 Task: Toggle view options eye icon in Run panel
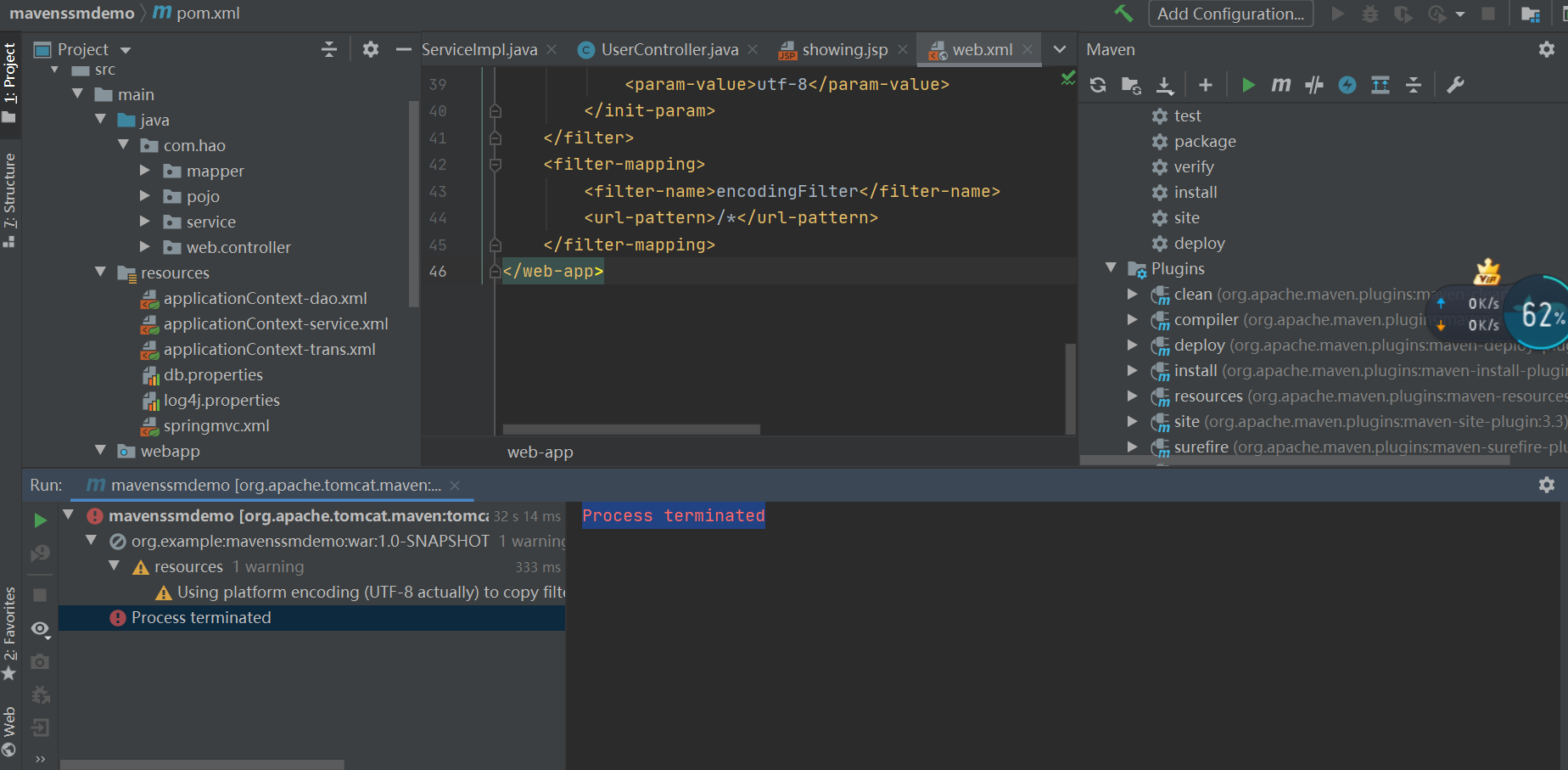click(x=40, y=629)
